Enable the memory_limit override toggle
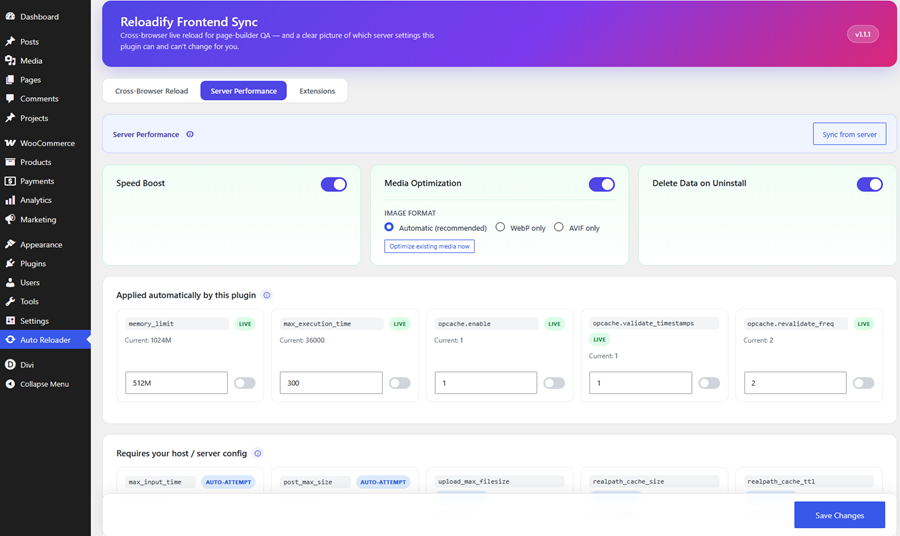This screenshot has height=536, width=900. point(245,383)
